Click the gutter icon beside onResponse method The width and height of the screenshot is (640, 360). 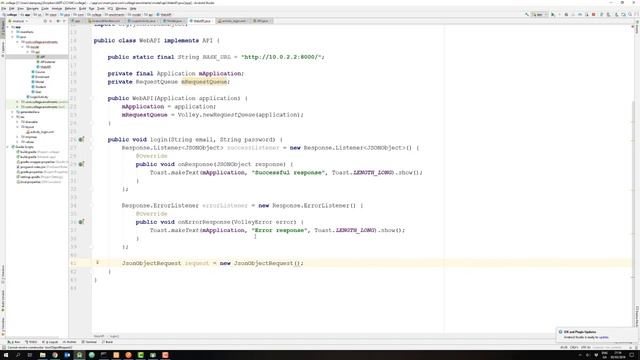tap(81, 164)
